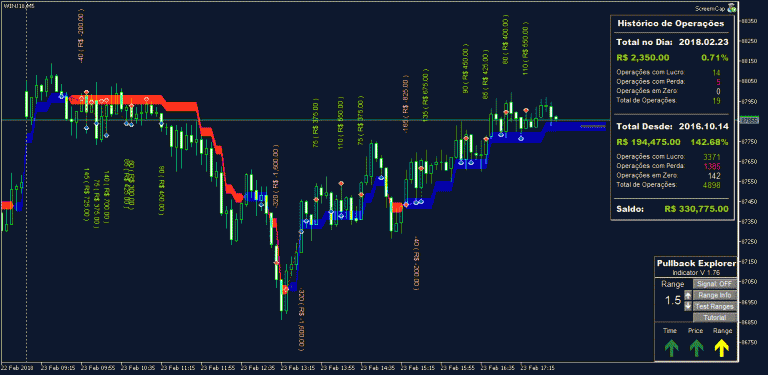The height and width of the screenshot is (375, 768).
Task: Click the 23 Feb 17:15 time label
Action: click(x=538, y=367)
